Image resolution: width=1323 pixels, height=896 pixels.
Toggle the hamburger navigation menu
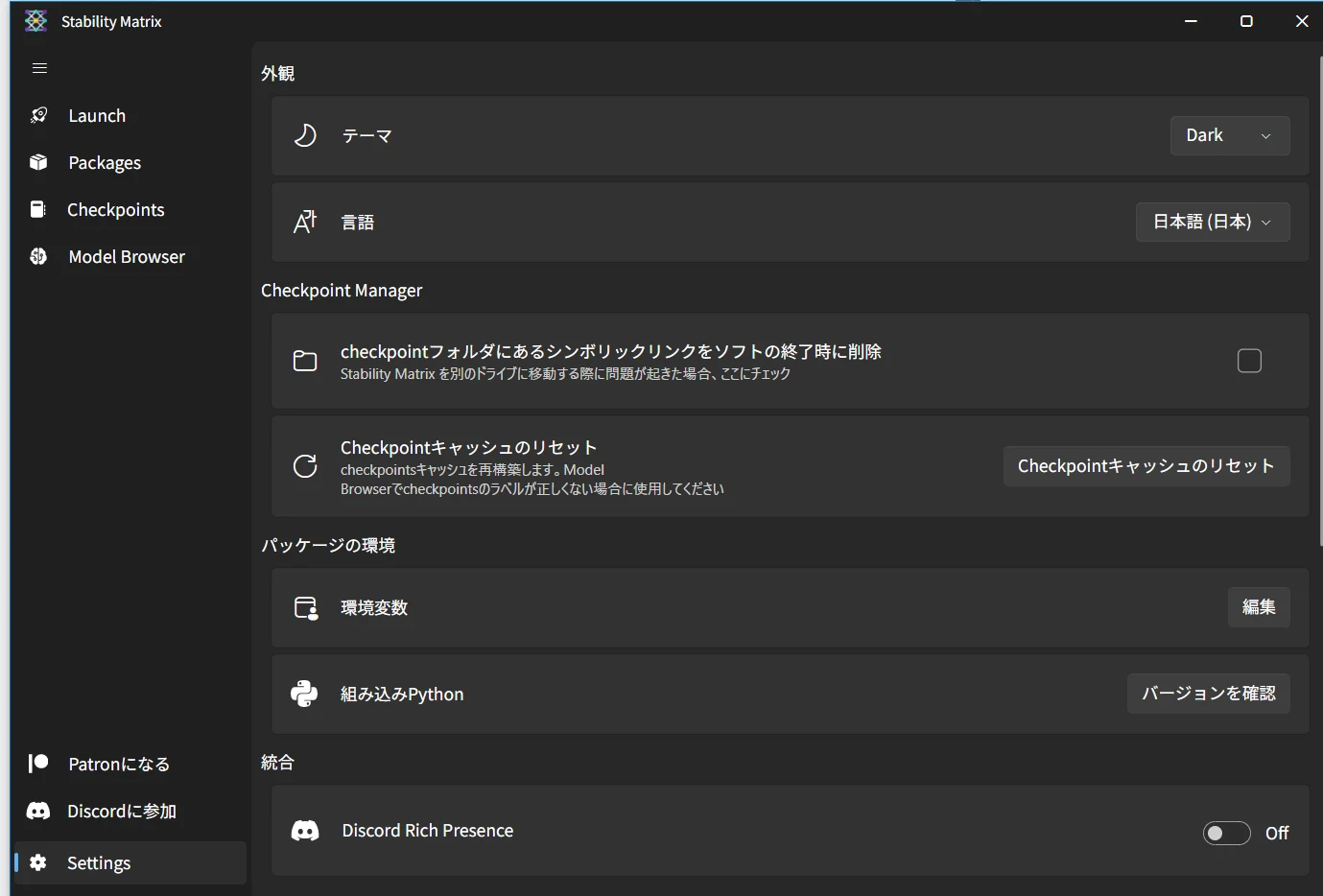click(x=39, y=68)
